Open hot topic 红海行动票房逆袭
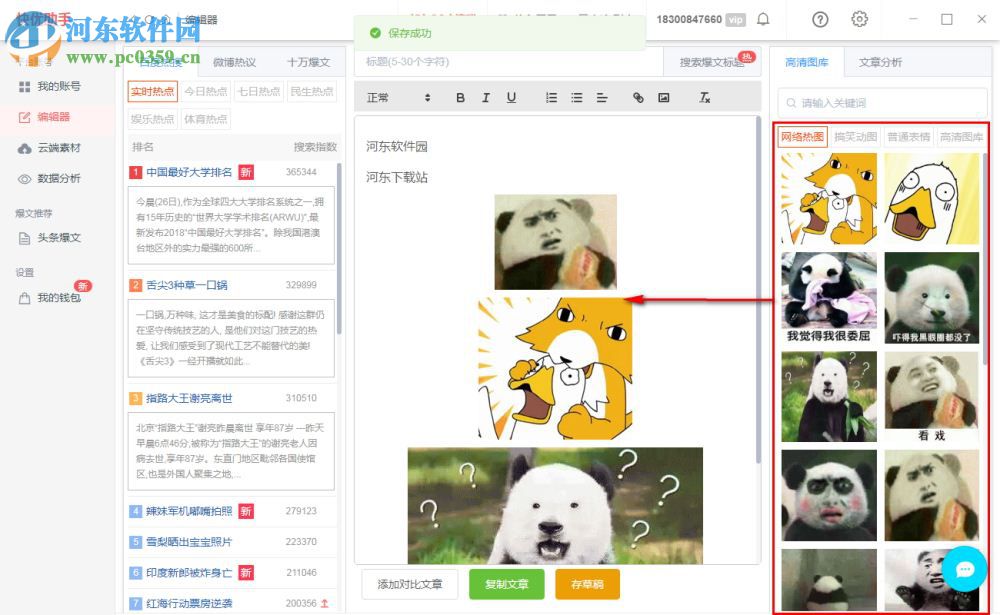 [x=189, y=604]
